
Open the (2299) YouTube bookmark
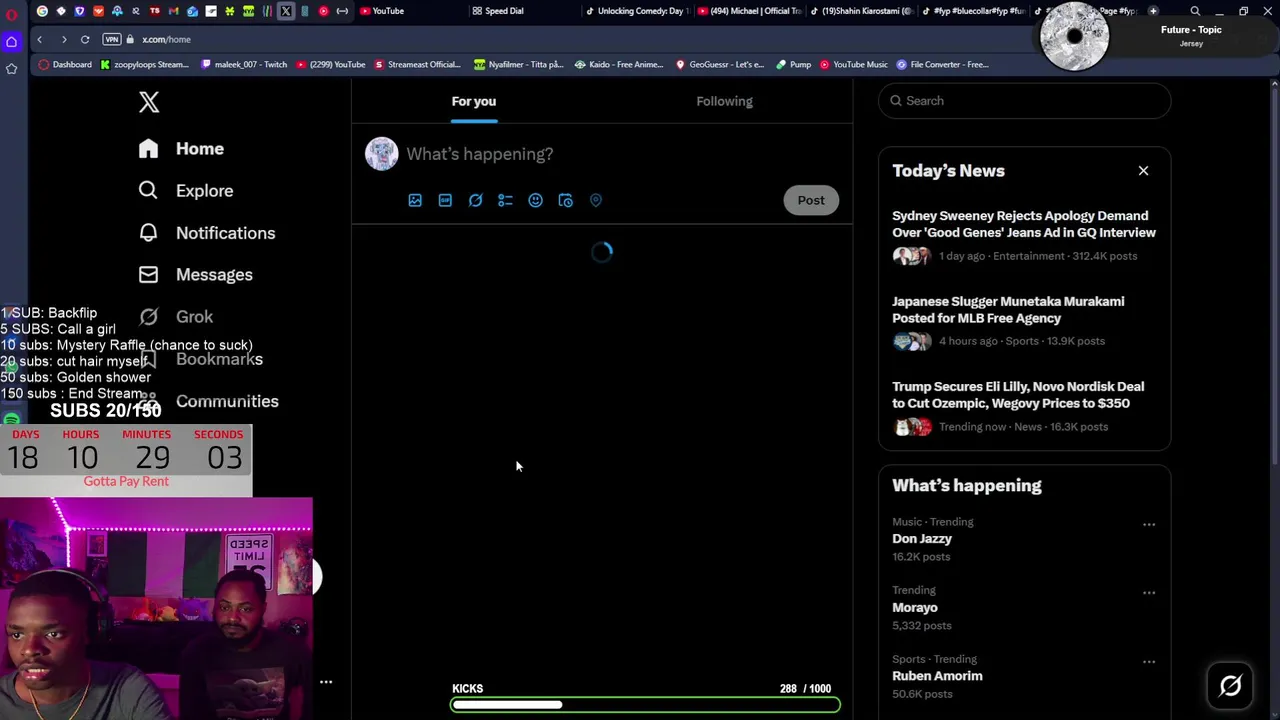point(330,64)
